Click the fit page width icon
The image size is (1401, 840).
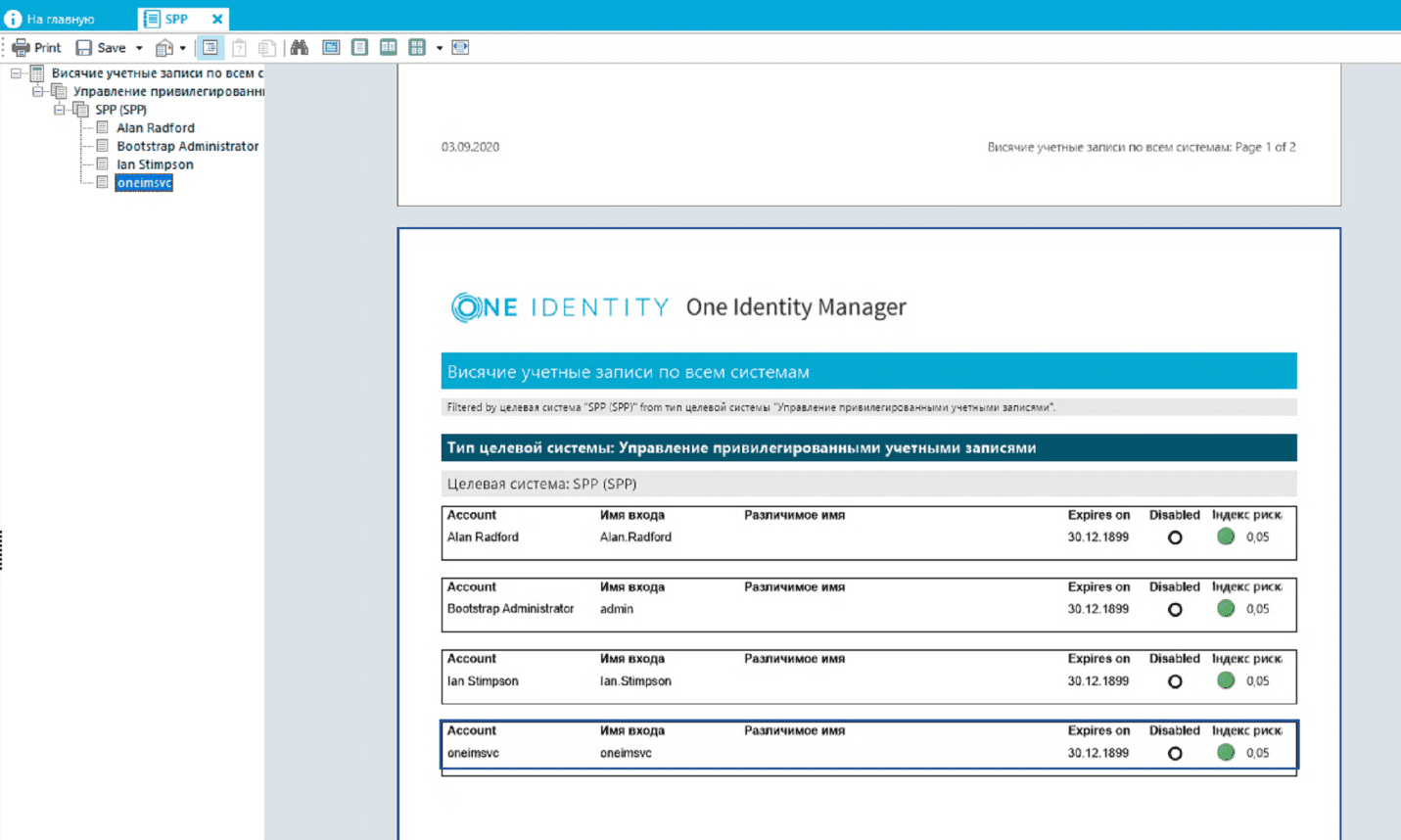pos(460,48)
